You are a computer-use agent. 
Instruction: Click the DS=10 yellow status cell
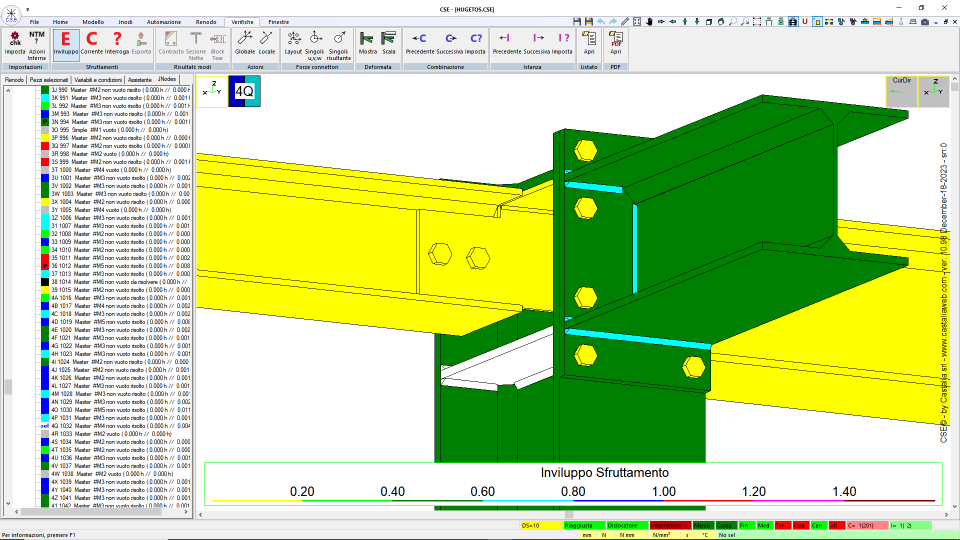[541, 525]
